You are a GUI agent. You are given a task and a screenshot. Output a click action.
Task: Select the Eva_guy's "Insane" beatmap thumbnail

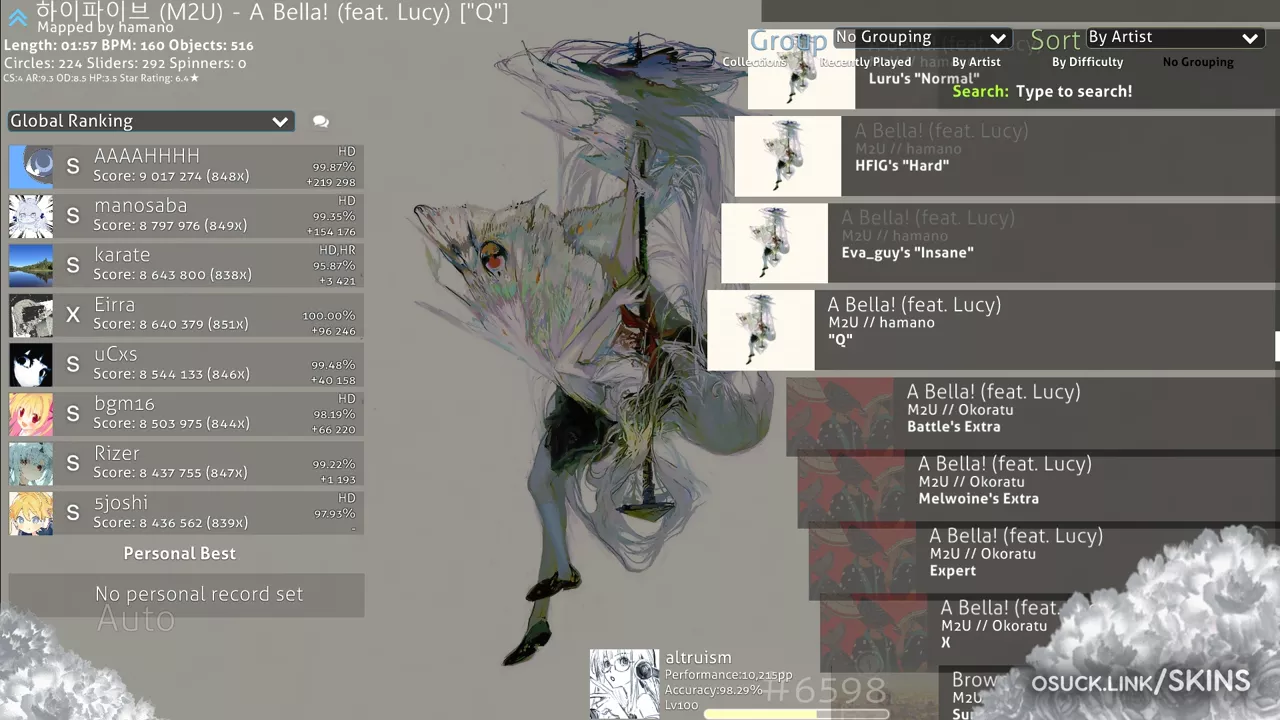pos(774,243)
